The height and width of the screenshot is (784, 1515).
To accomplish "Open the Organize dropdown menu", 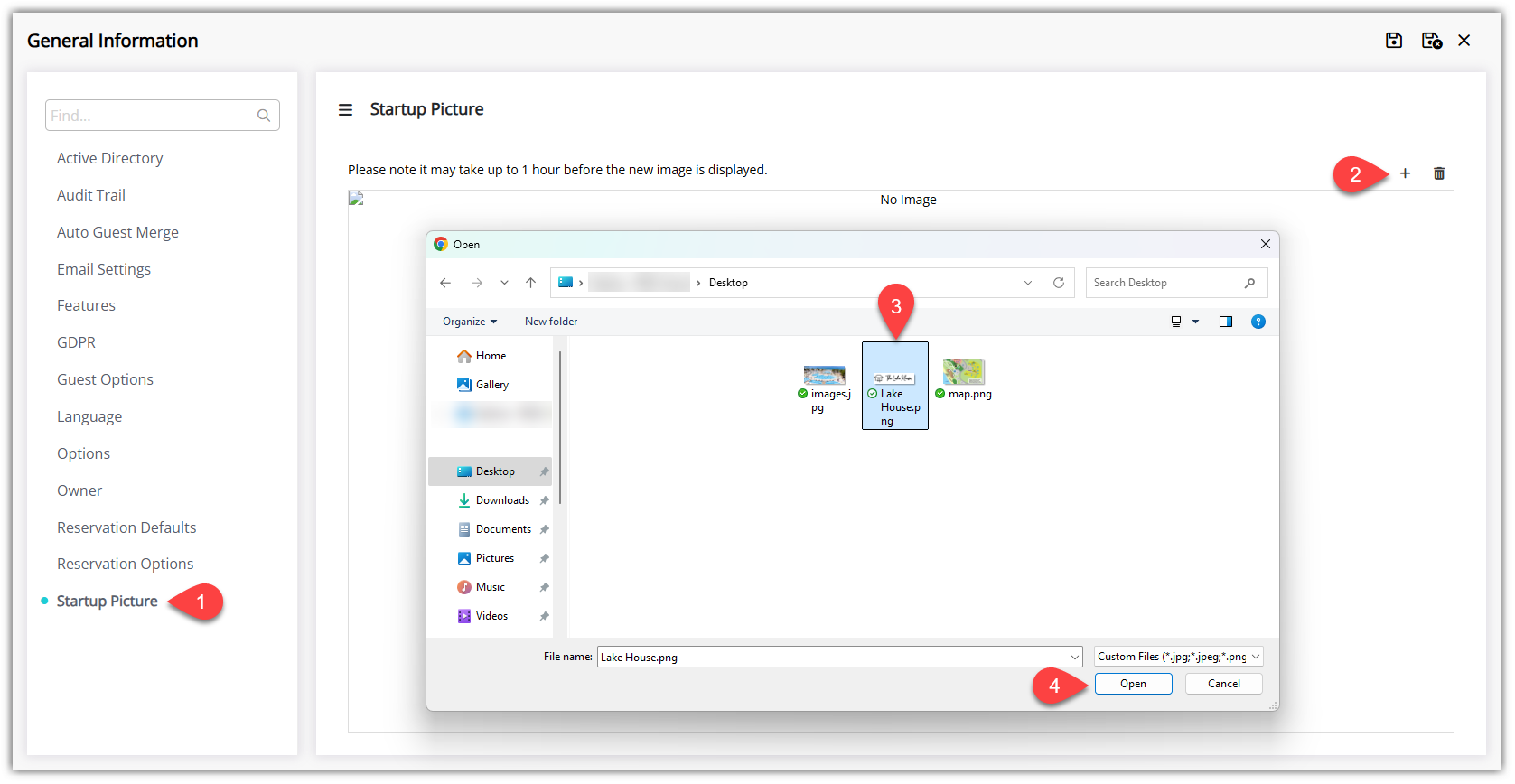I will pyautogui.click(x=470, y=322).
